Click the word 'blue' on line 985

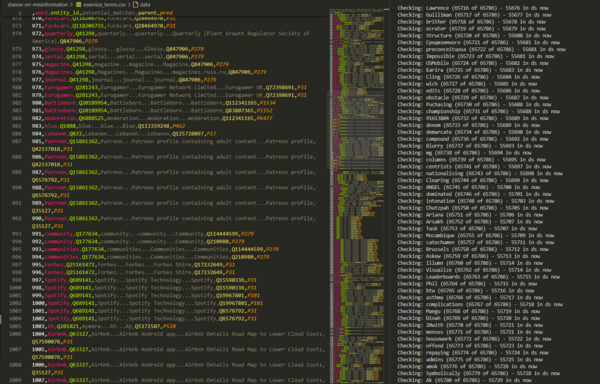pos(51,126)
